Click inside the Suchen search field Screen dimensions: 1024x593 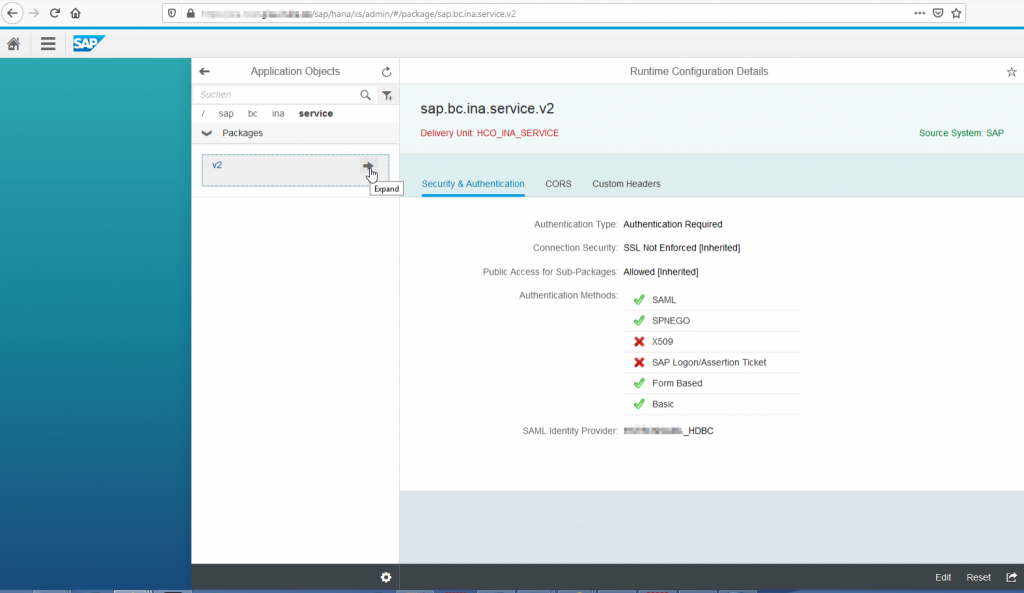278,95
